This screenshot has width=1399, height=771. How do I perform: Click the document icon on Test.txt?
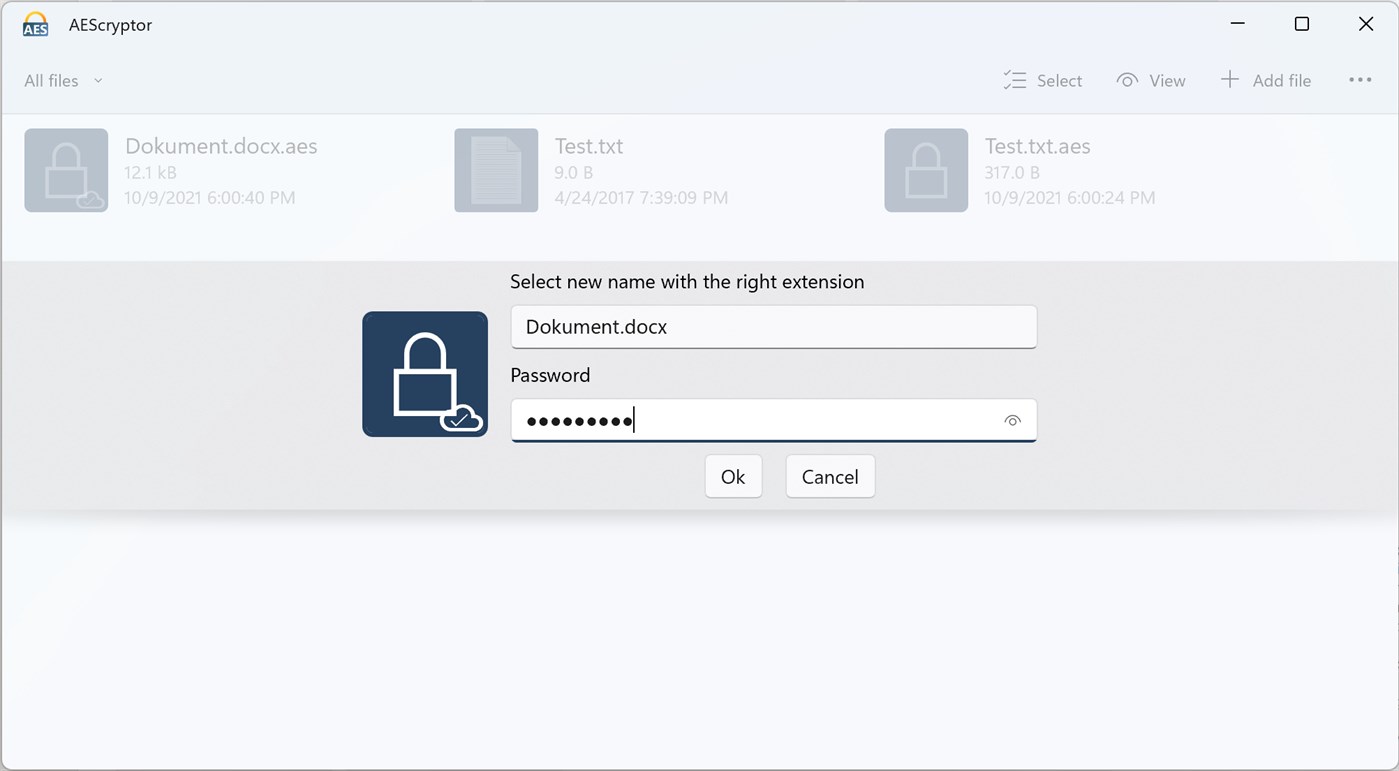coord(496,170)
